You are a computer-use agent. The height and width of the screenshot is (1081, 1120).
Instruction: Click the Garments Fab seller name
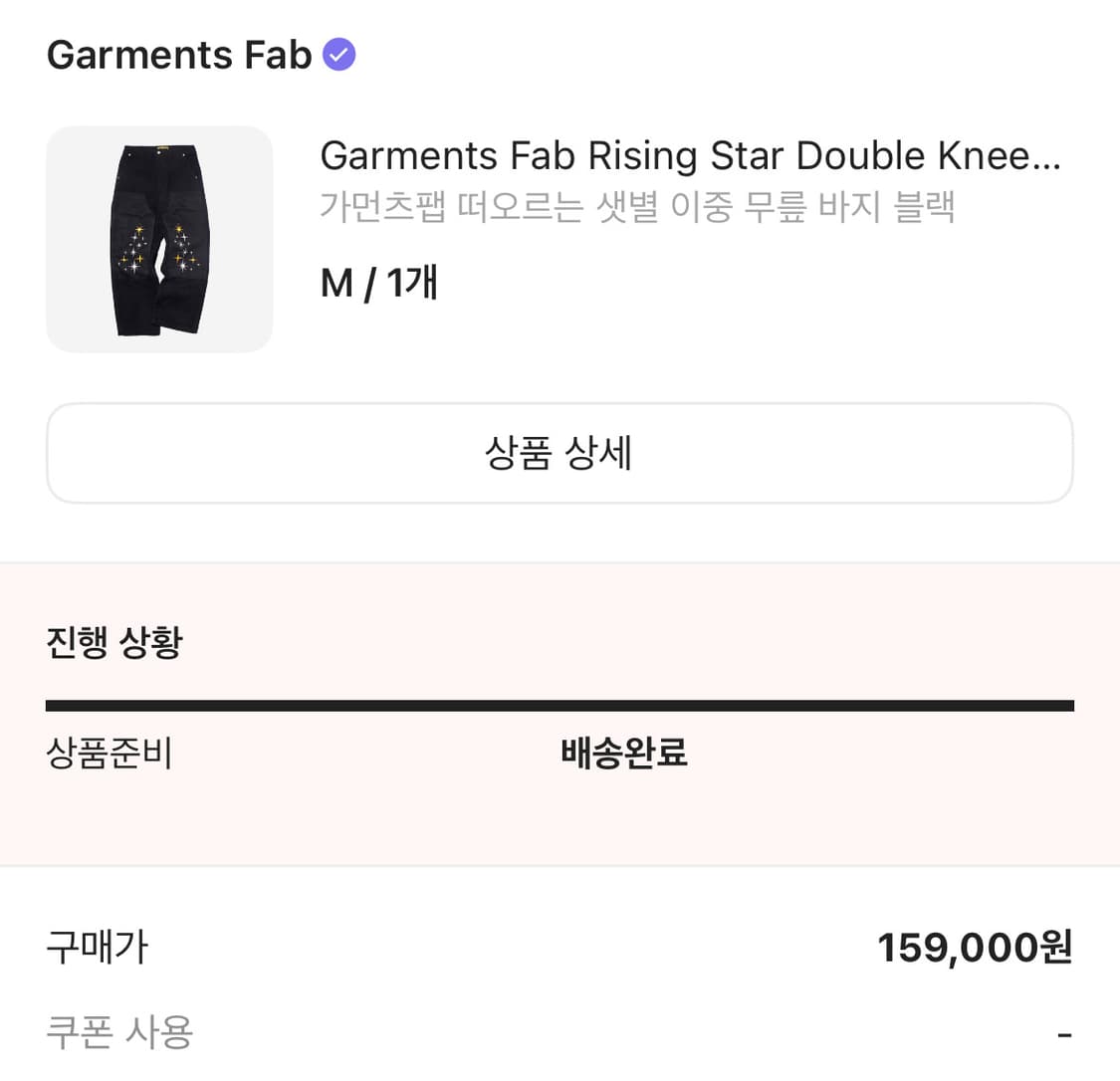pos(177,56)
